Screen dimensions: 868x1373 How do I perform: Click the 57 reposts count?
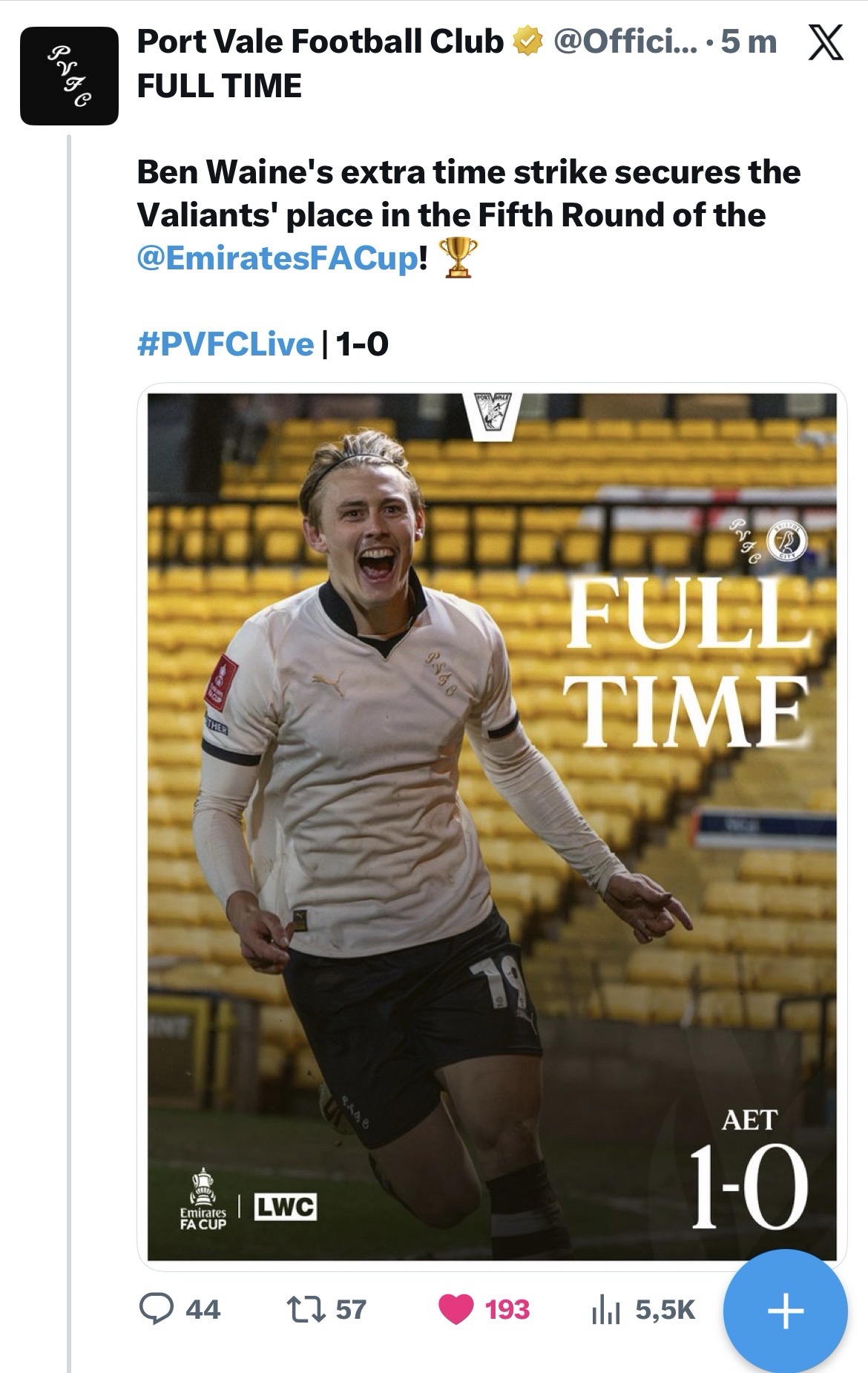pyautogui.click(x=351, y=1309)
